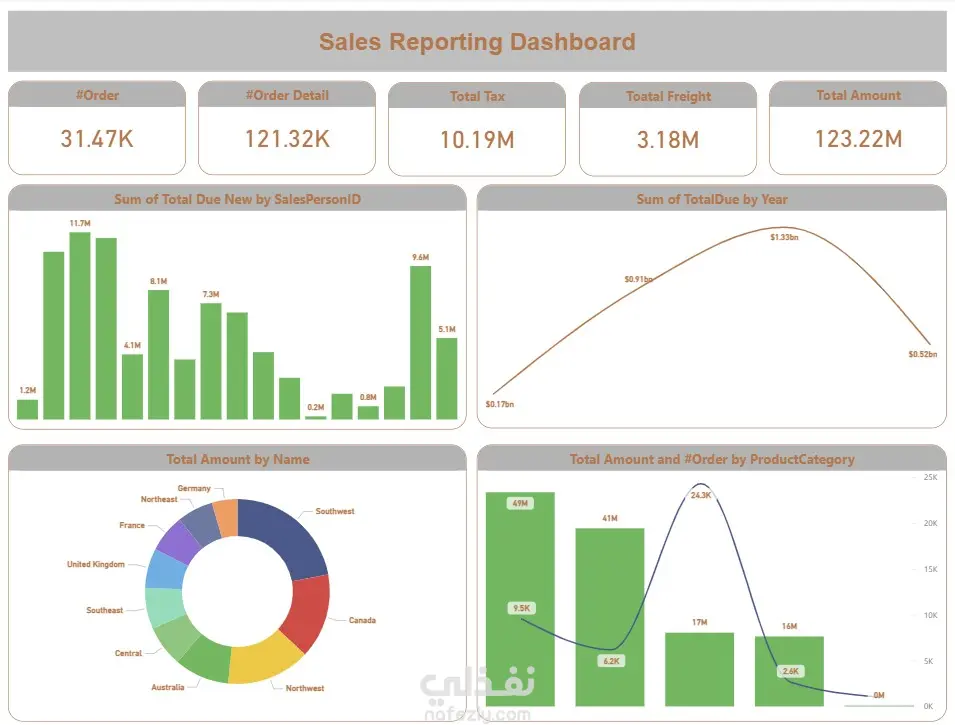955x725 pixels.
Task: Click the Total Tax 10.19M card
Action: pyautogui.click(x=477, y=129)
